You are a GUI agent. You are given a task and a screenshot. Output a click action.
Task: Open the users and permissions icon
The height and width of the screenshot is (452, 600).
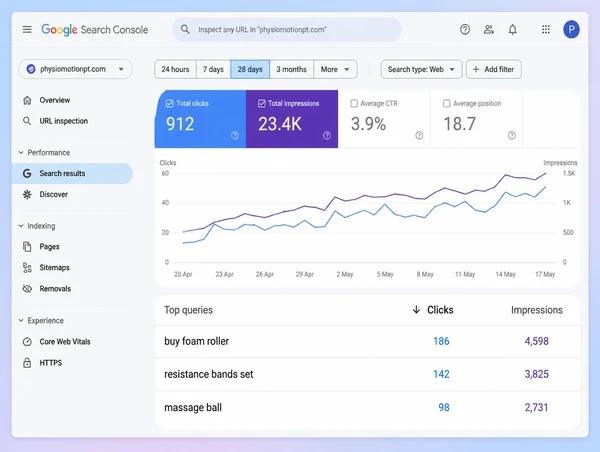[x=489, y=29]
